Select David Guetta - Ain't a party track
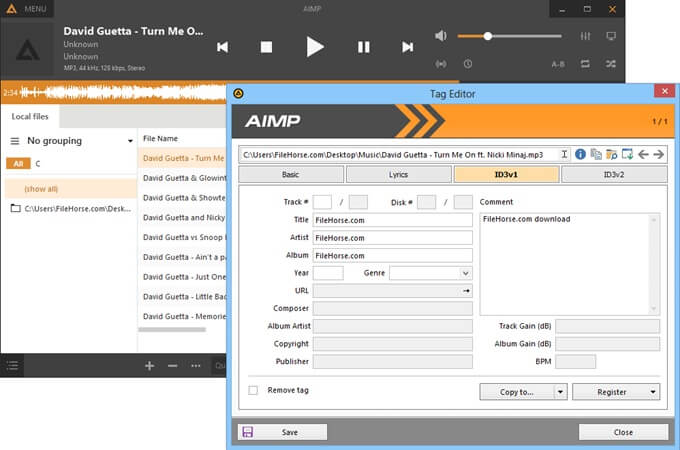Screen dimensions: 680x450 point(183,257)
